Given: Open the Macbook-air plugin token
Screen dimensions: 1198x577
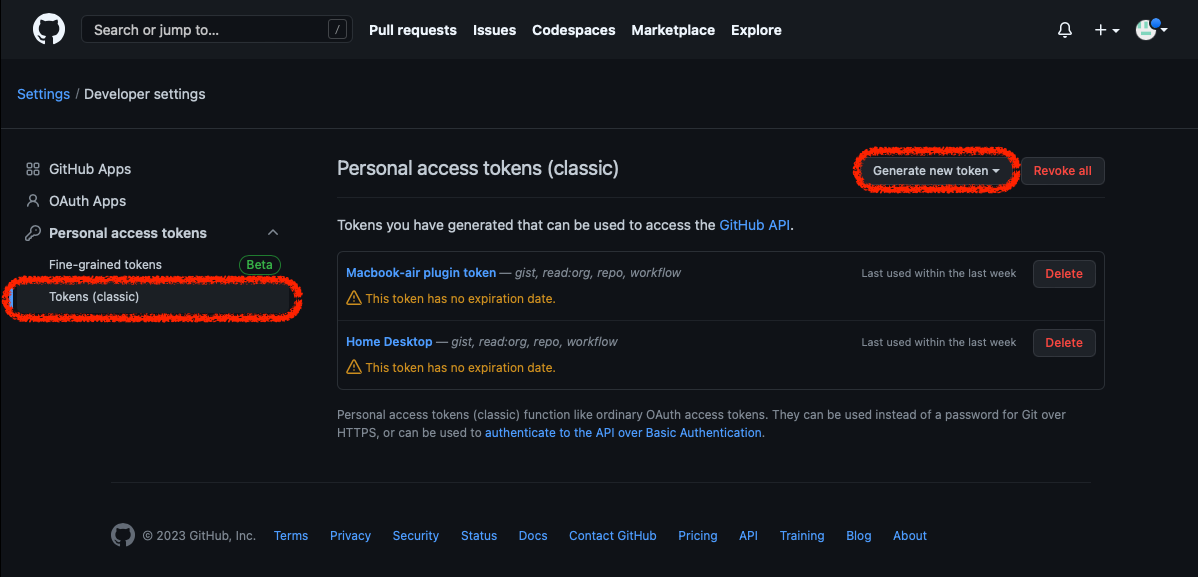Looking at the screenshot, I should [421, 273].
